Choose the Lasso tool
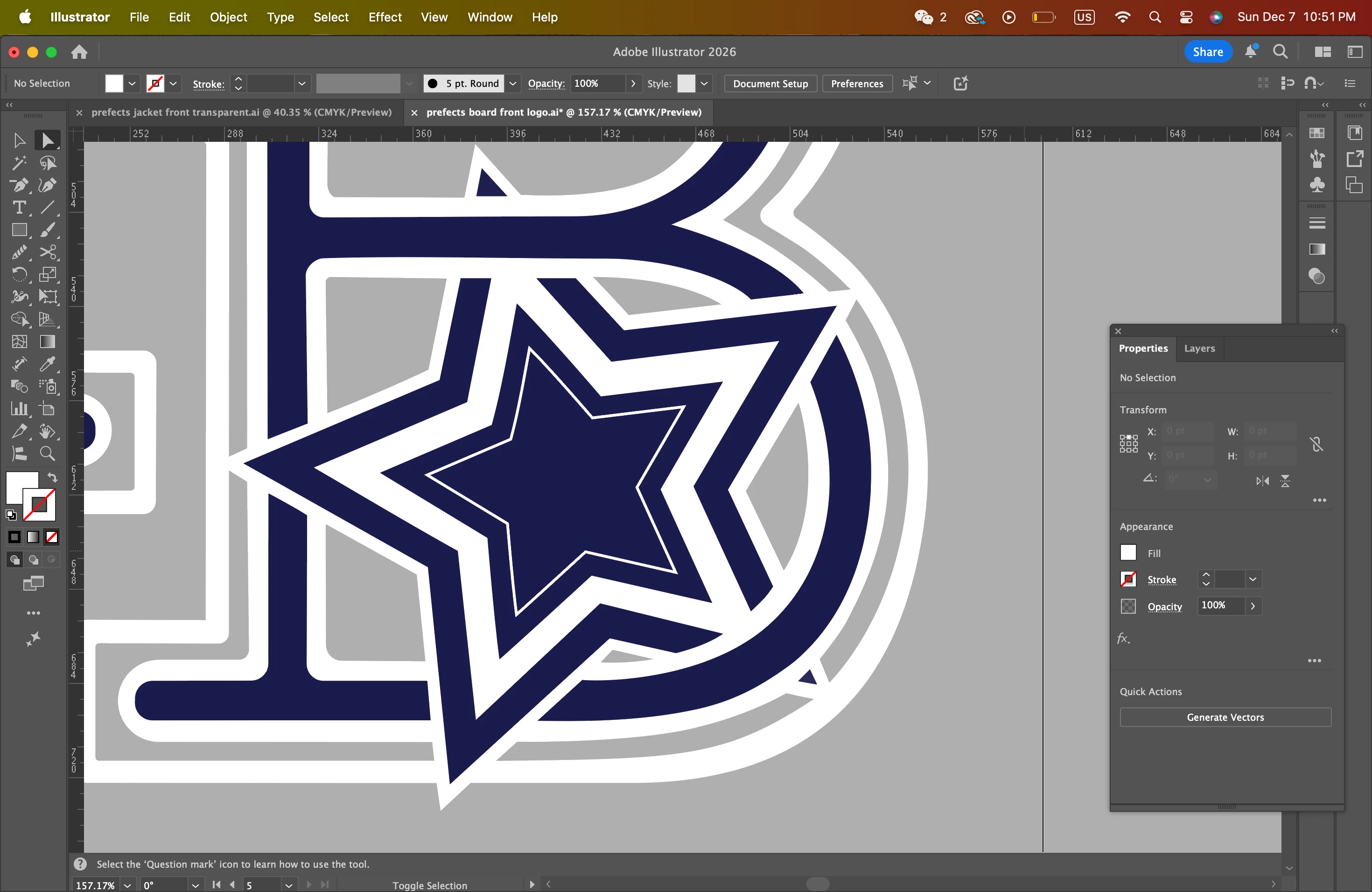The image size is (1372, 892). pos(48,163)
